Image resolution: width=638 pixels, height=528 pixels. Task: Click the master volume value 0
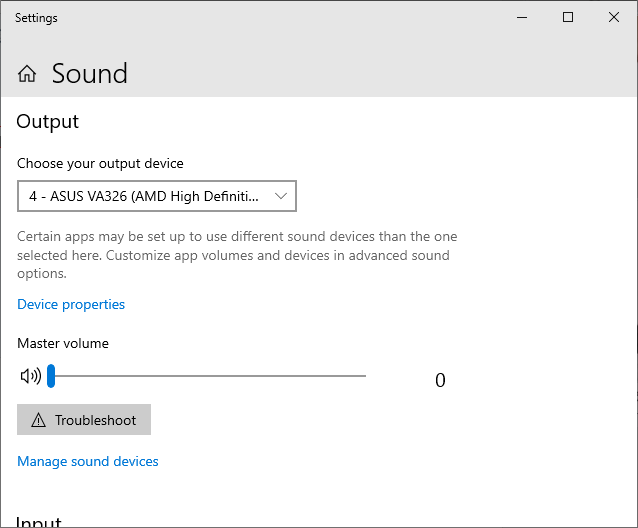440,380
